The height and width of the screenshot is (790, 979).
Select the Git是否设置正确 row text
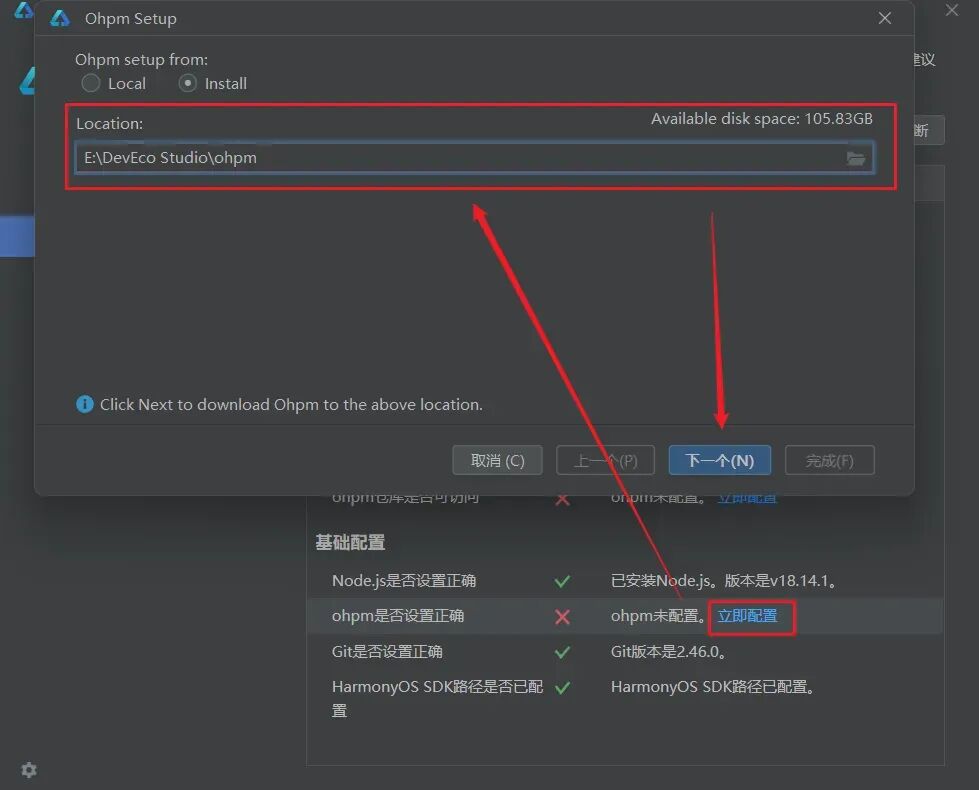pos(387,651)
